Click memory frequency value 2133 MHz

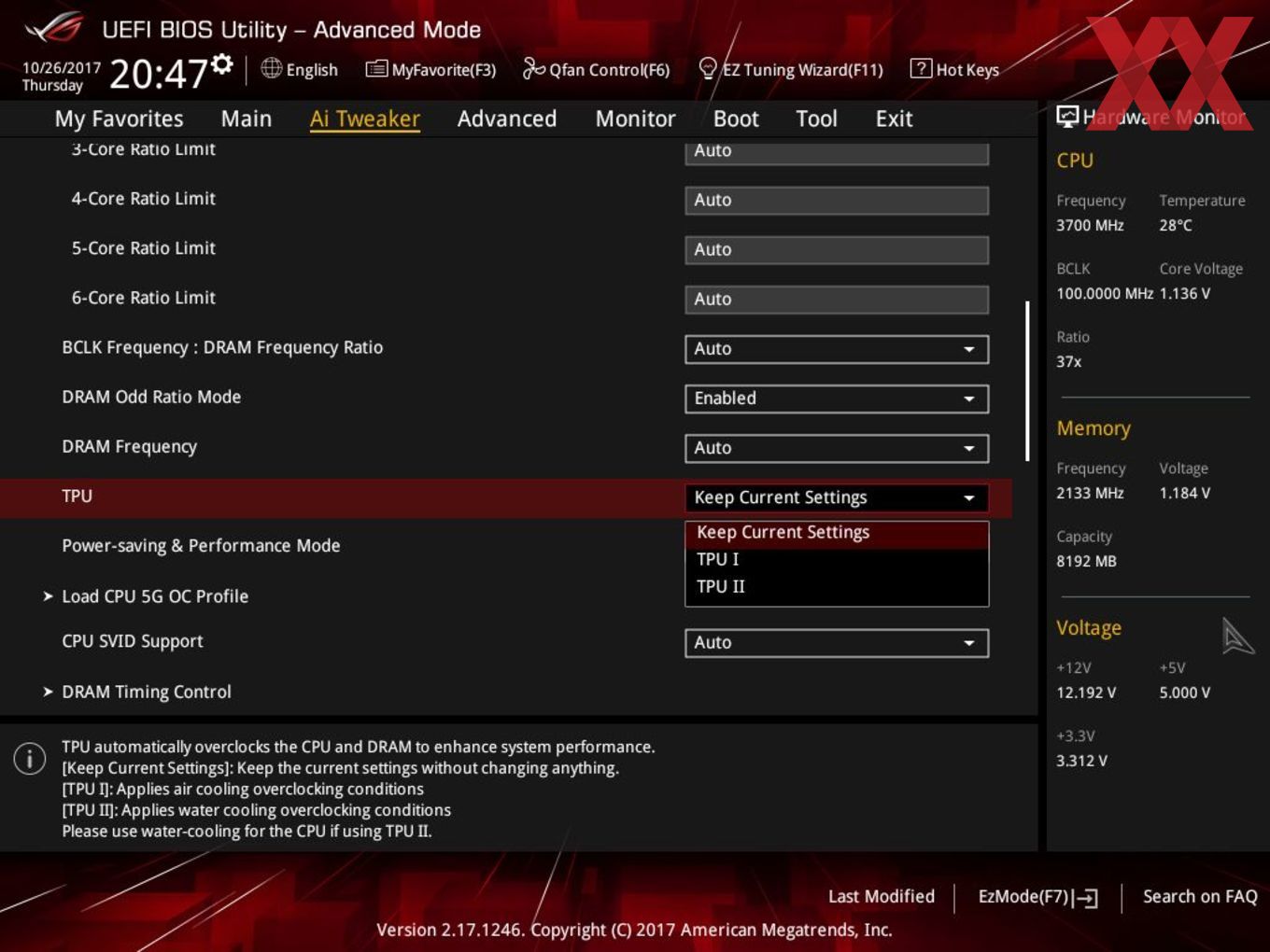(x=1090, y=493)
